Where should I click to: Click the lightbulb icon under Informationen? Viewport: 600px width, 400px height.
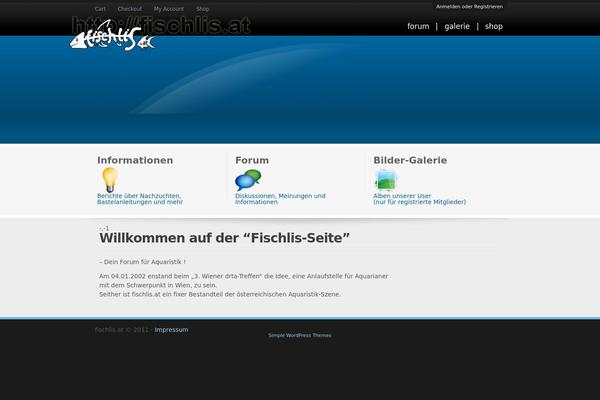110,180
